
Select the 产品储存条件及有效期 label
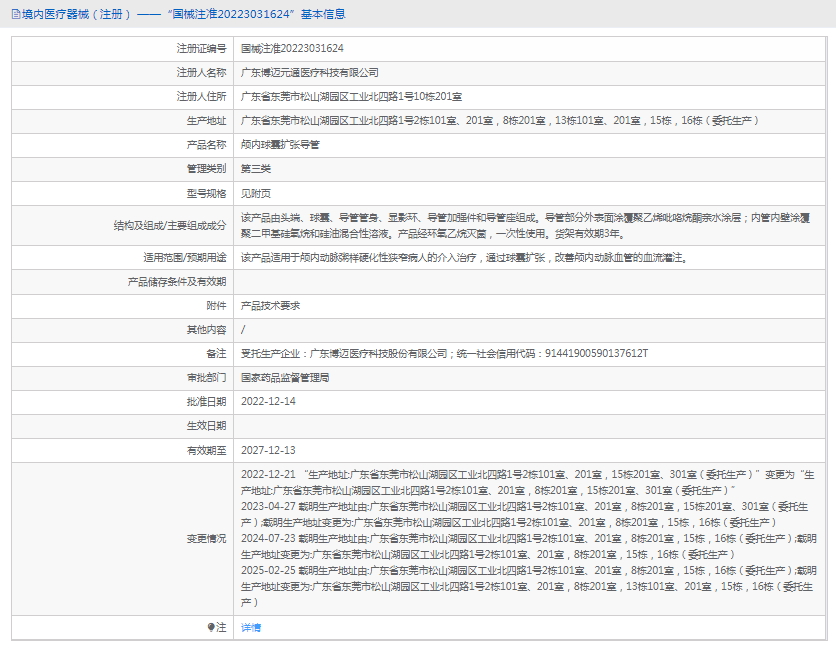click(x=177, y=282)
